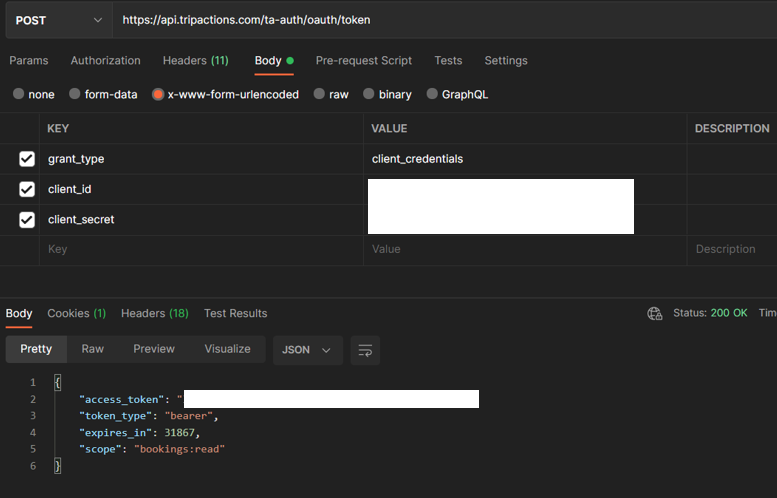777x498 pixels.
Task: Click the KEY column header
Action: point(58,129)
